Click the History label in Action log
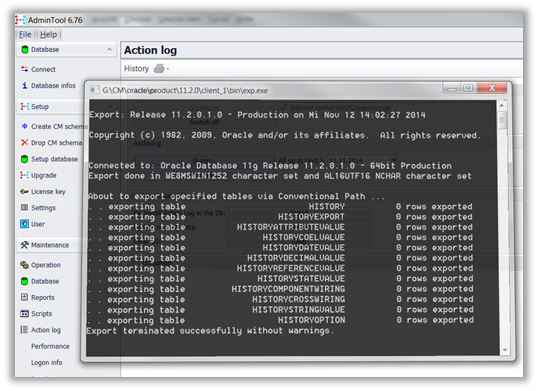 click(x=137, y=69)
